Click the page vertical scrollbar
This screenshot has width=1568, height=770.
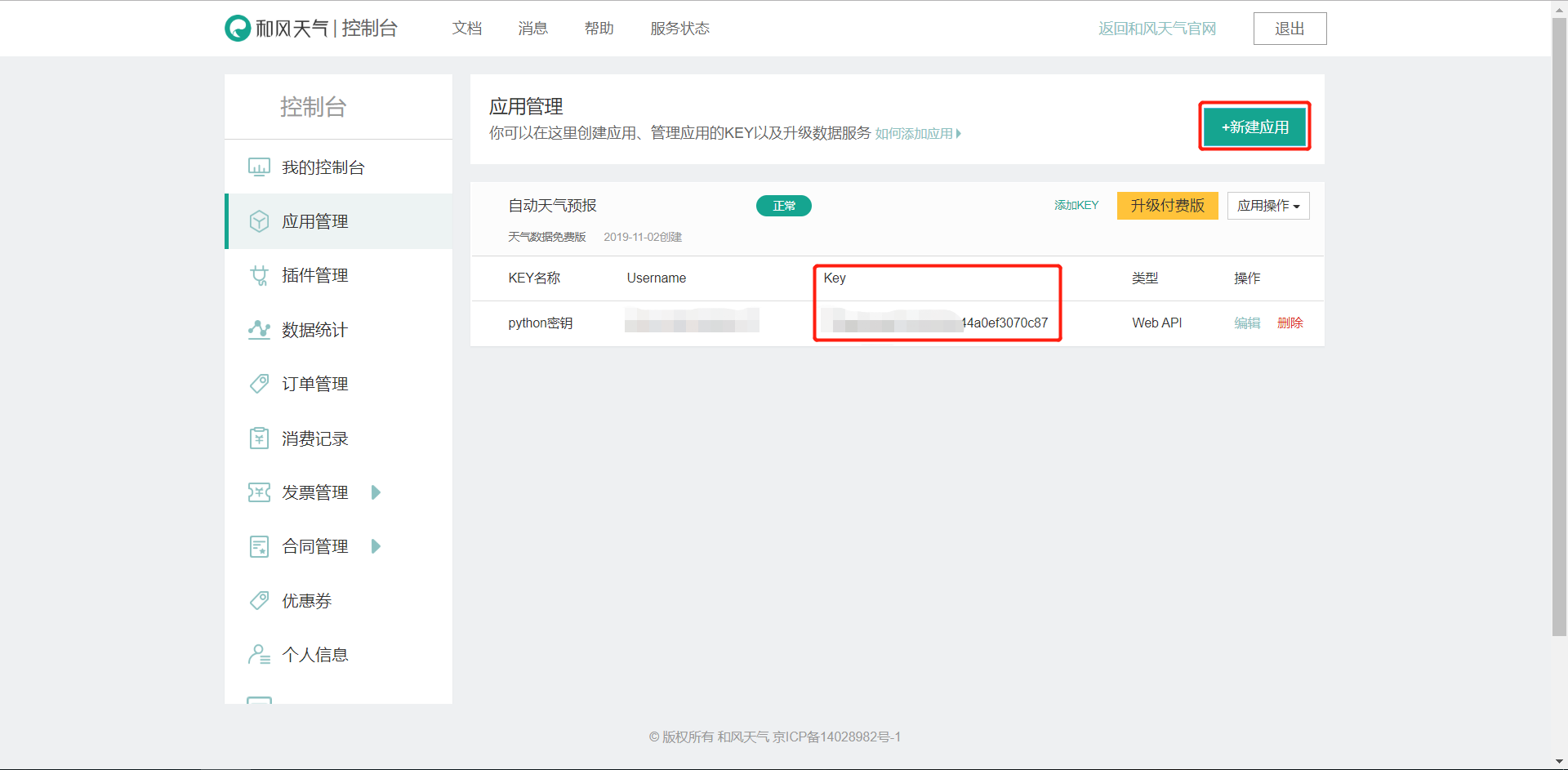(x=1559, y=327)
